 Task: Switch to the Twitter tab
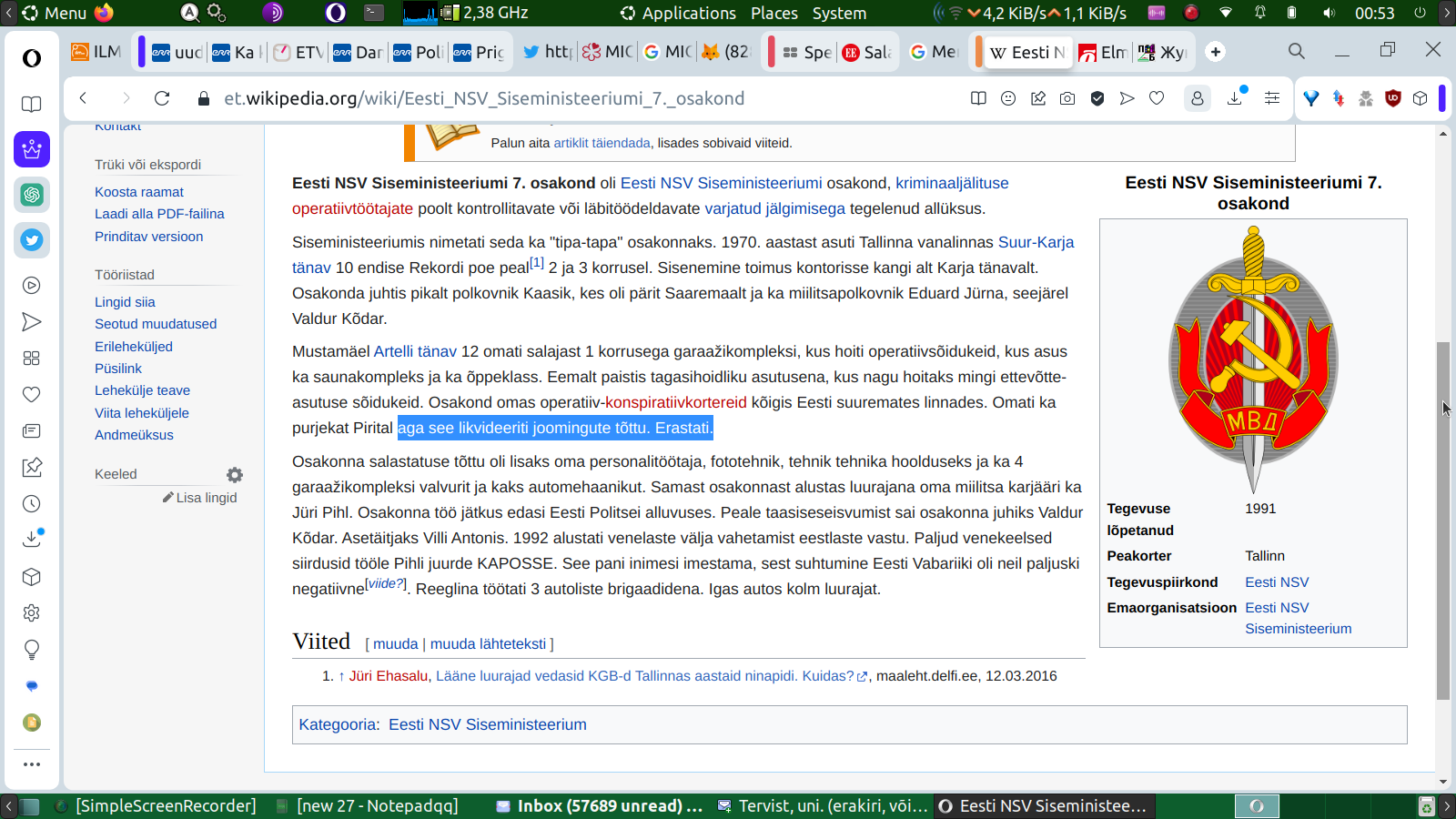tap(547, 52)
